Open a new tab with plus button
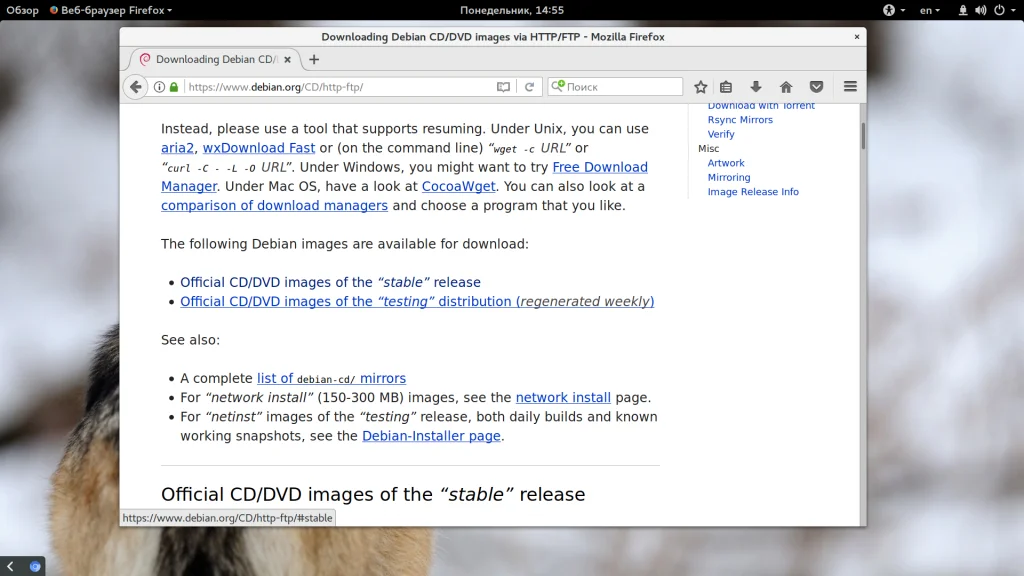Screen dimensions: 1024x576 314,59
